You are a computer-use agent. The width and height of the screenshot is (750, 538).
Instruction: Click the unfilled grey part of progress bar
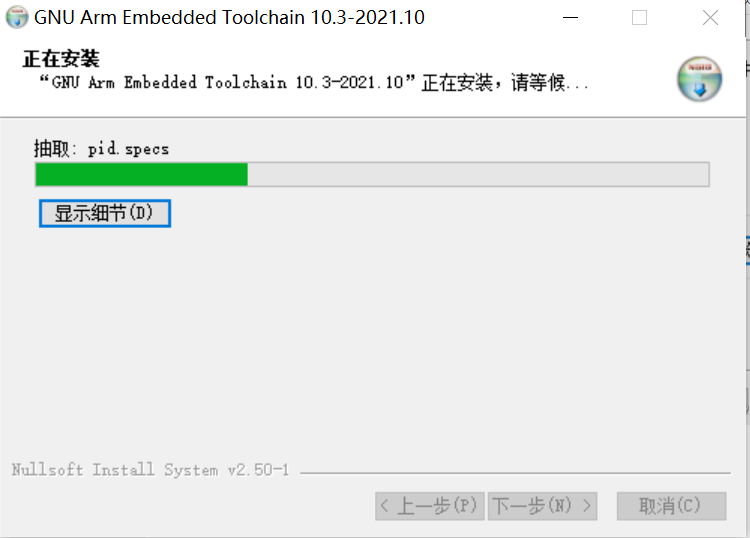click(x=478, y=175)
